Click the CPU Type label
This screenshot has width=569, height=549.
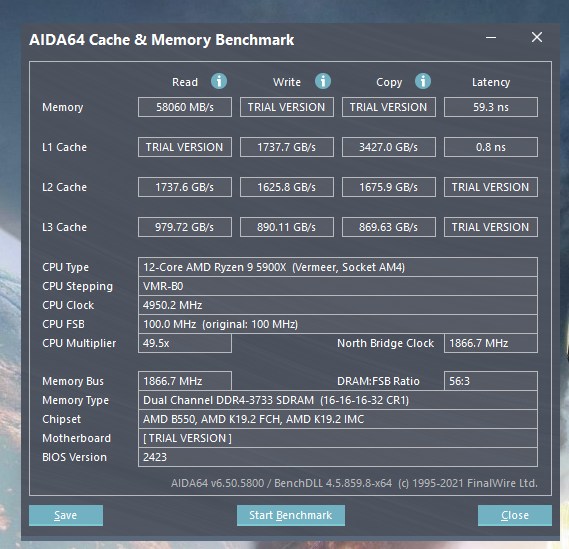pyautogui.click(x=65, y=267)
